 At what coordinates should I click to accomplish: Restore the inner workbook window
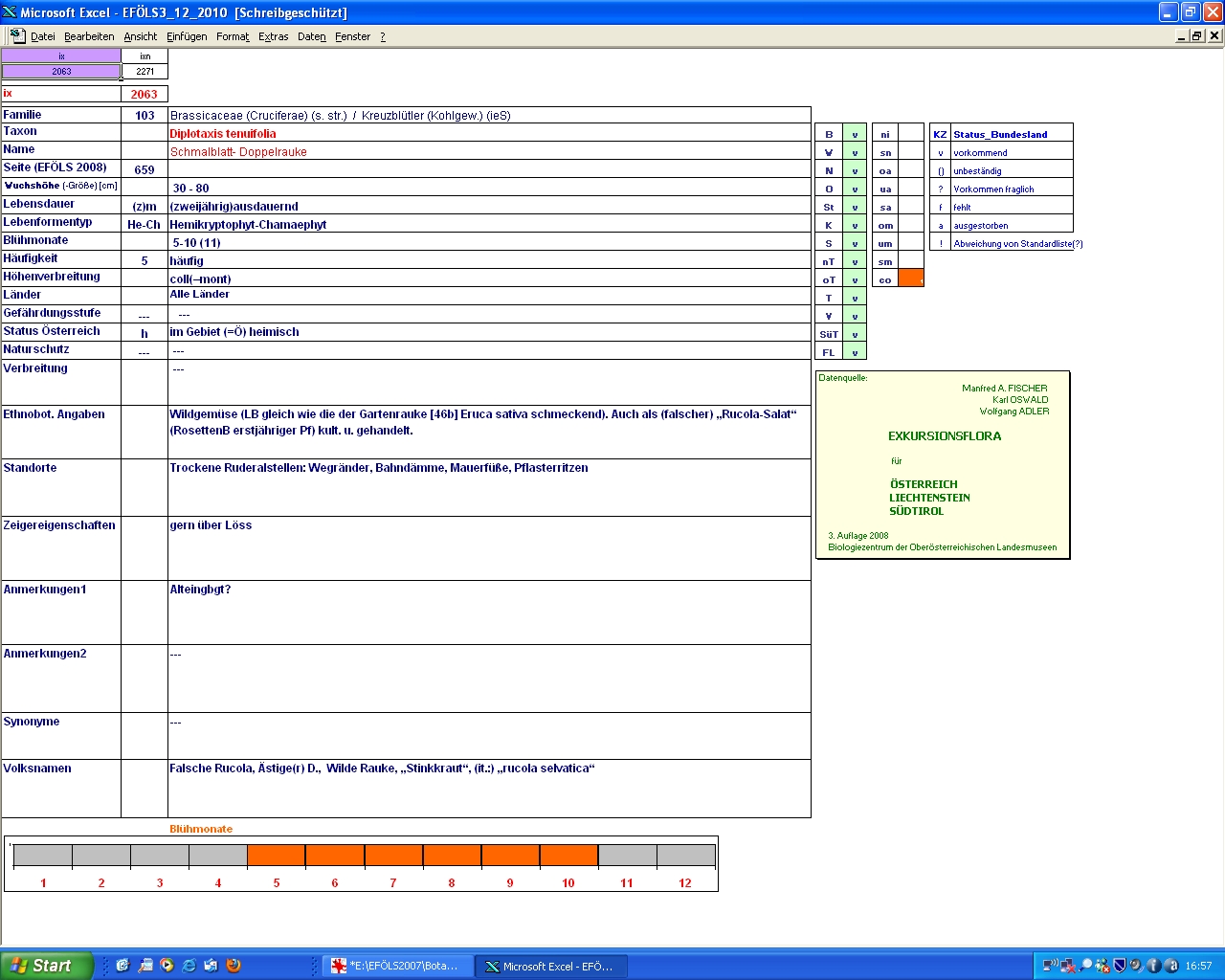click(1197, 35)
